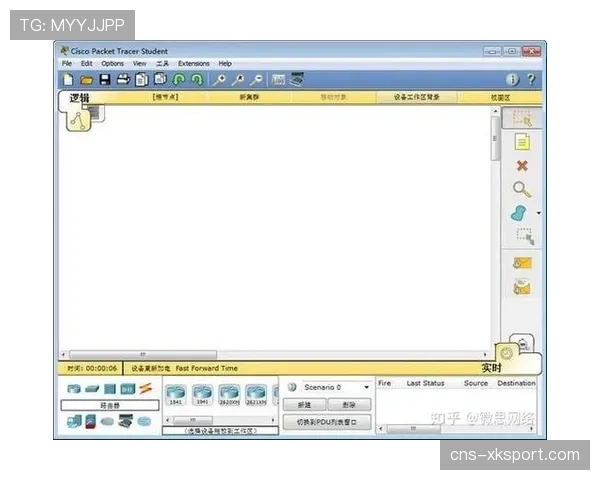Viewport: 600px width, 480px height.
Task: Click the Paste toolbar icon
Action: pos(160,79)
